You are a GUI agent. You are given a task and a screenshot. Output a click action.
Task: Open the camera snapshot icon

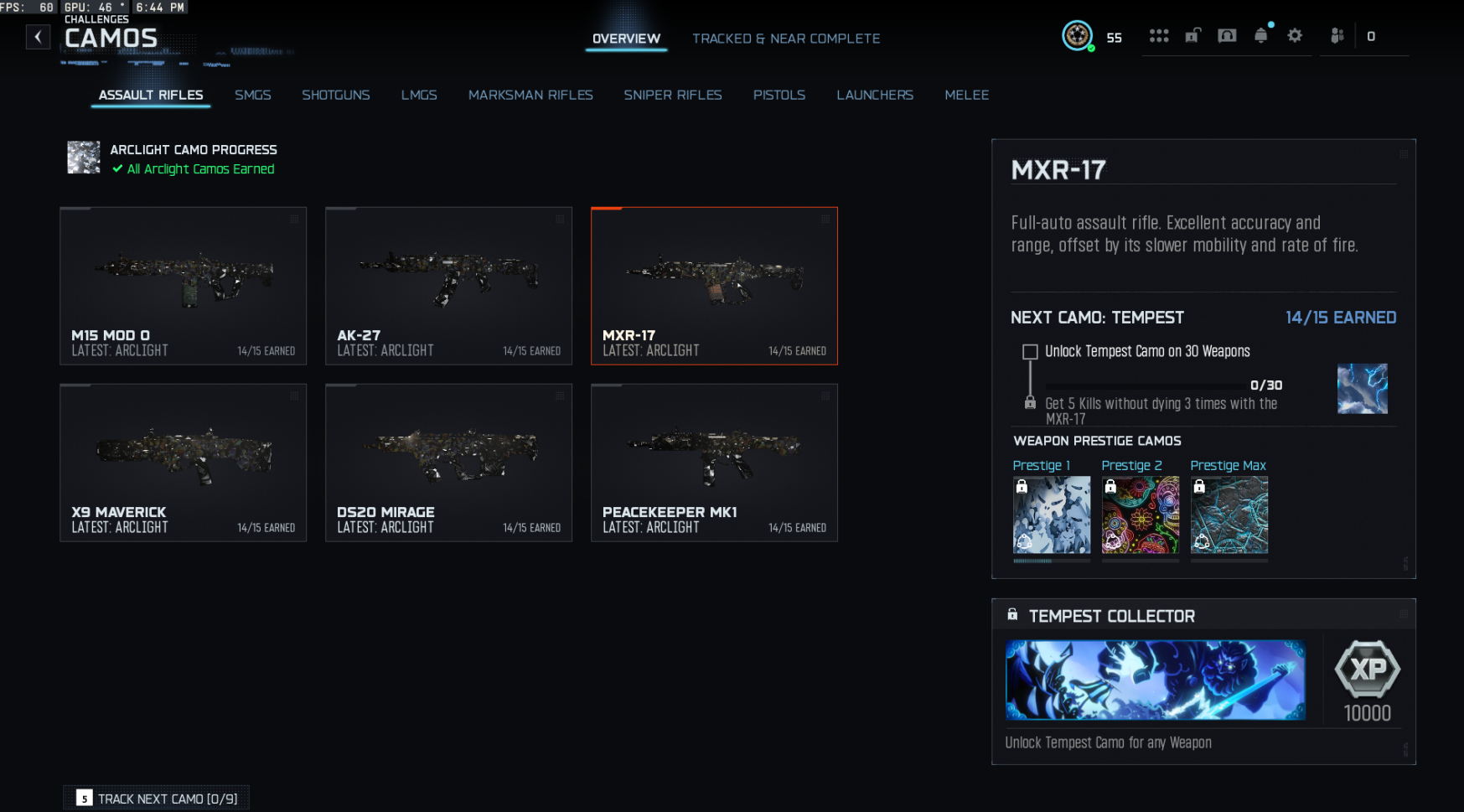1227,35
